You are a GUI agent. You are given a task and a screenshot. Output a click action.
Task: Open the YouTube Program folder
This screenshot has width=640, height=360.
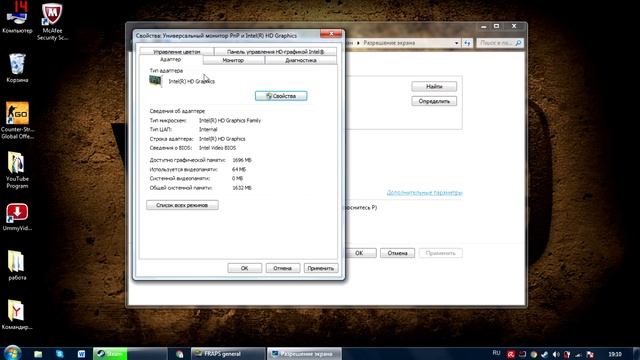17,170
